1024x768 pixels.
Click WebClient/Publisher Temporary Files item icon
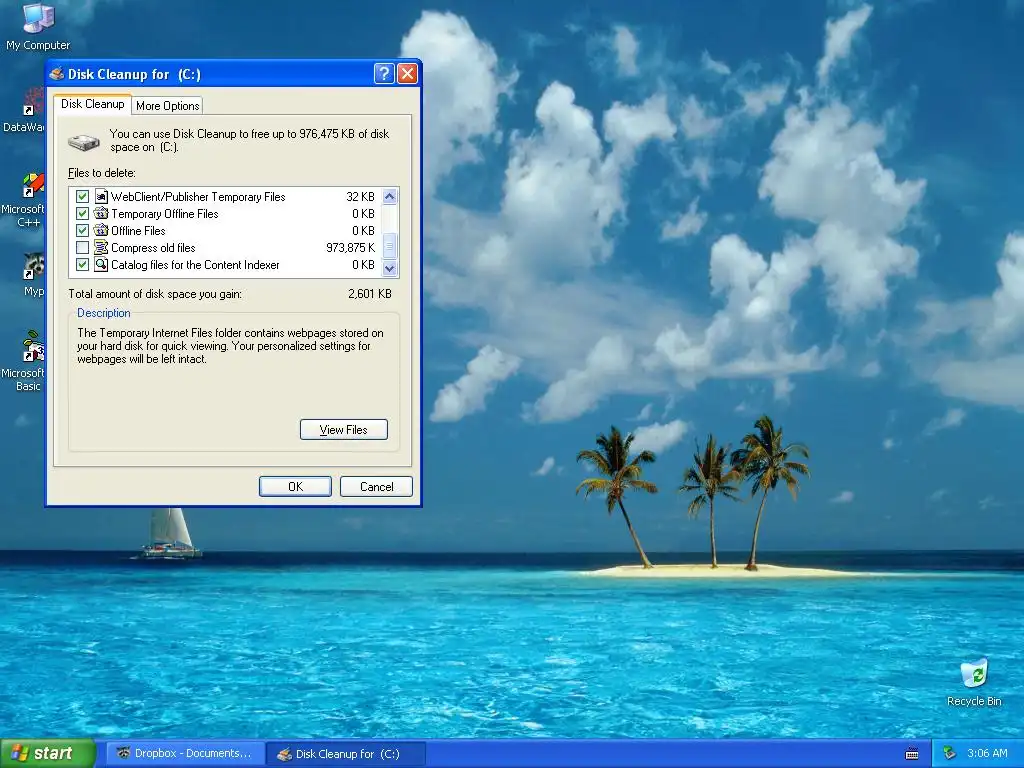101,197
